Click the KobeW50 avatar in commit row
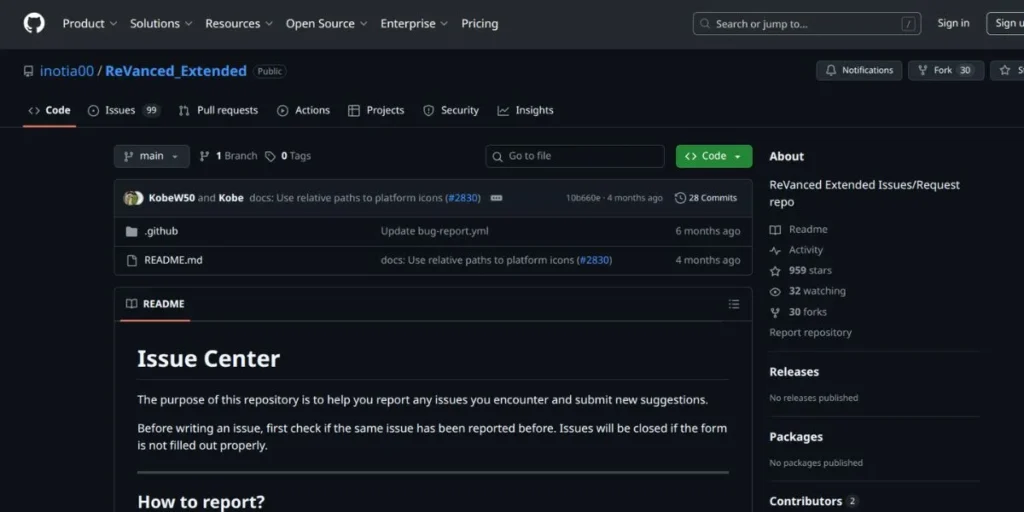1024x512 pixels. pyautogui.click(x=133, y=198)
